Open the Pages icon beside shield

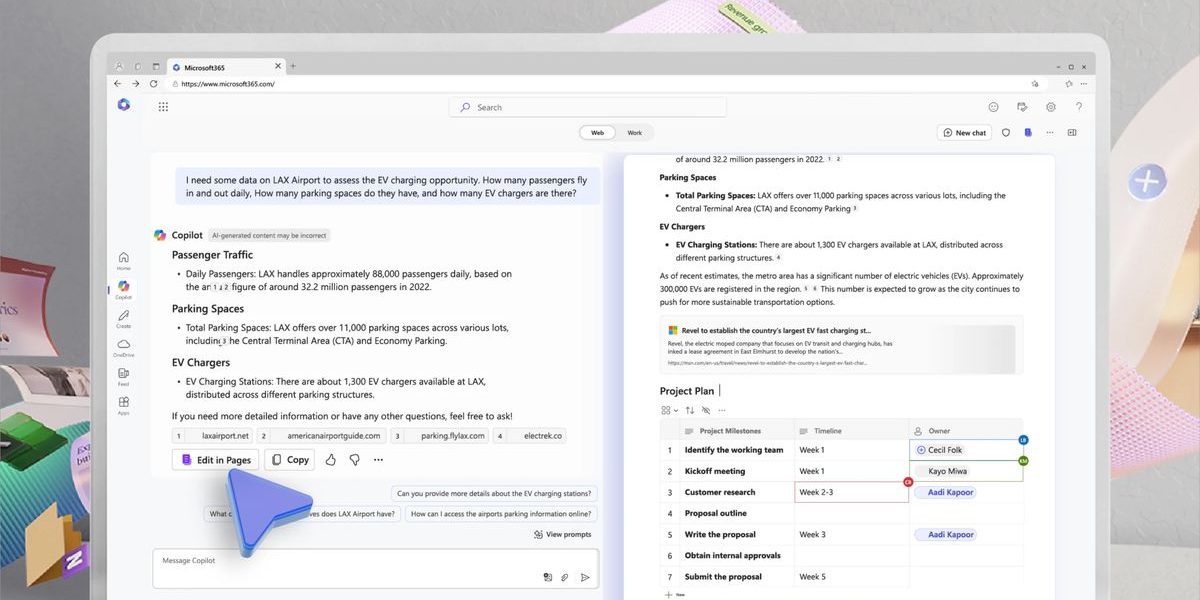1028,132
